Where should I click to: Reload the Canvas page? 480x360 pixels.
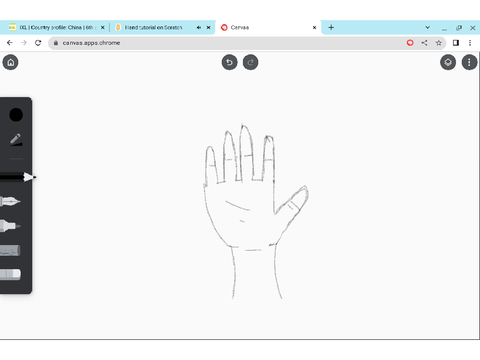pos(38,43)
